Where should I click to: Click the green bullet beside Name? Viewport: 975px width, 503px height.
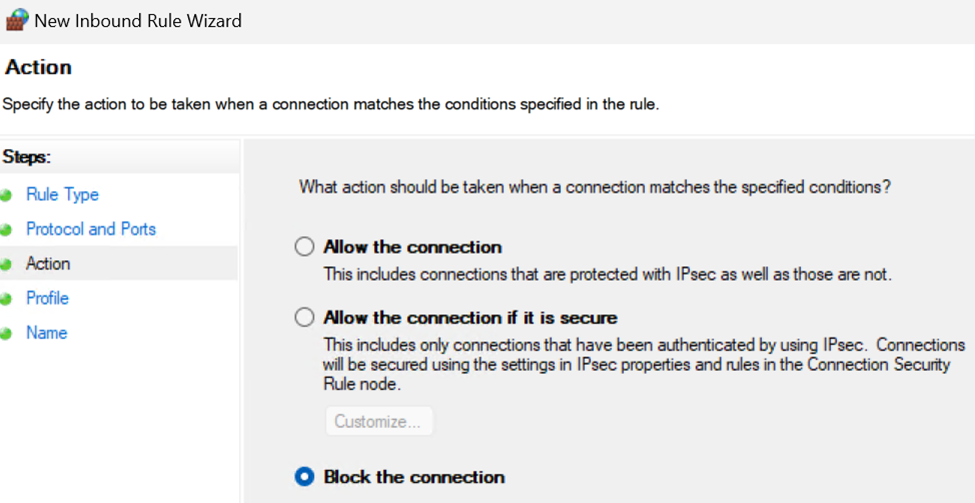coord(6,334)
